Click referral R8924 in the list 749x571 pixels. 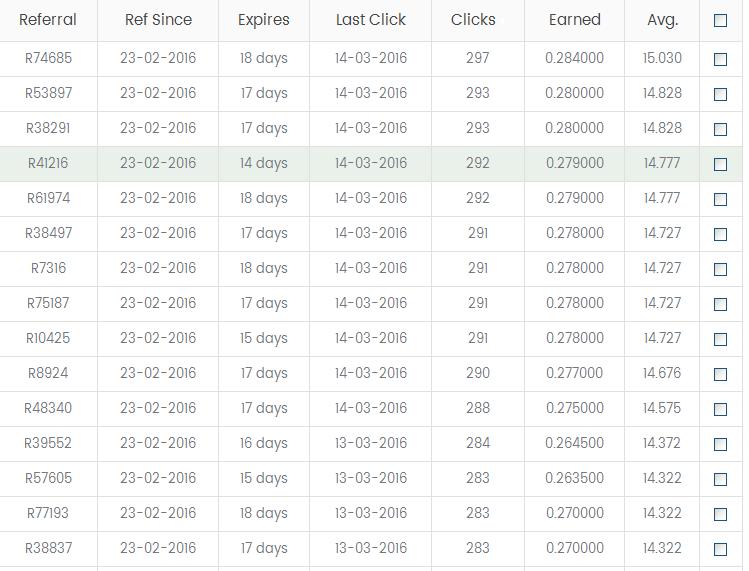pos(48,373)
